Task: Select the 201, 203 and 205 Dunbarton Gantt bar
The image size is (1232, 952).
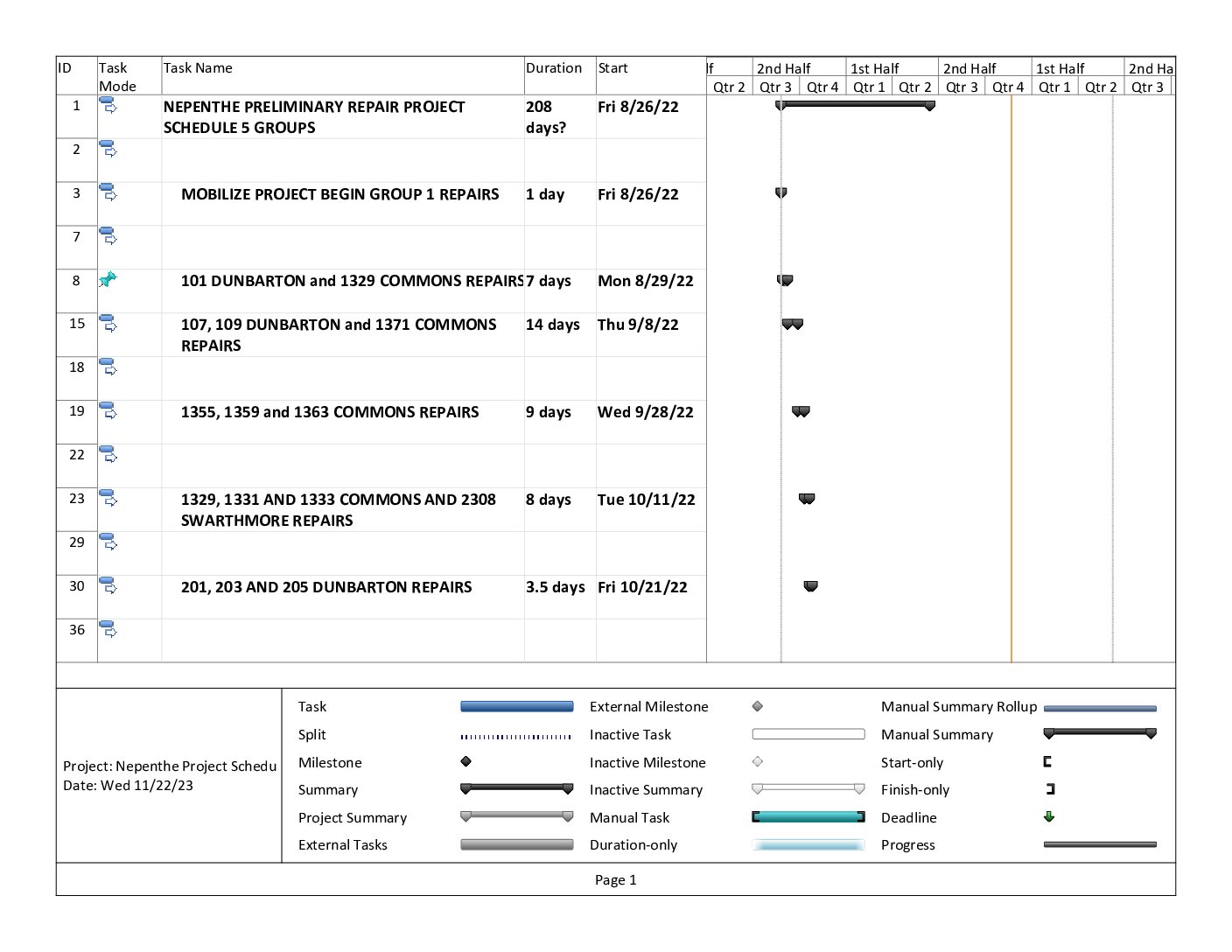Action: pyautogui.click(x=811, y=586)
